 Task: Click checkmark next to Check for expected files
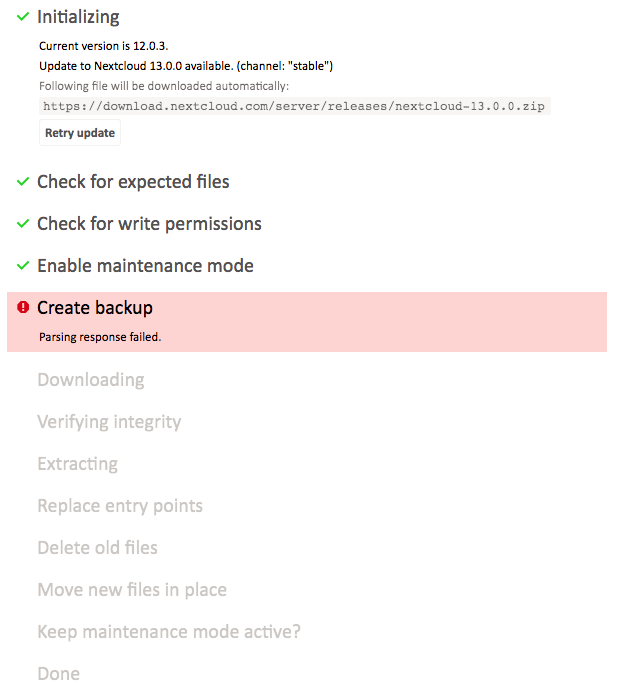pyautogui.click(x=23, y=181)
